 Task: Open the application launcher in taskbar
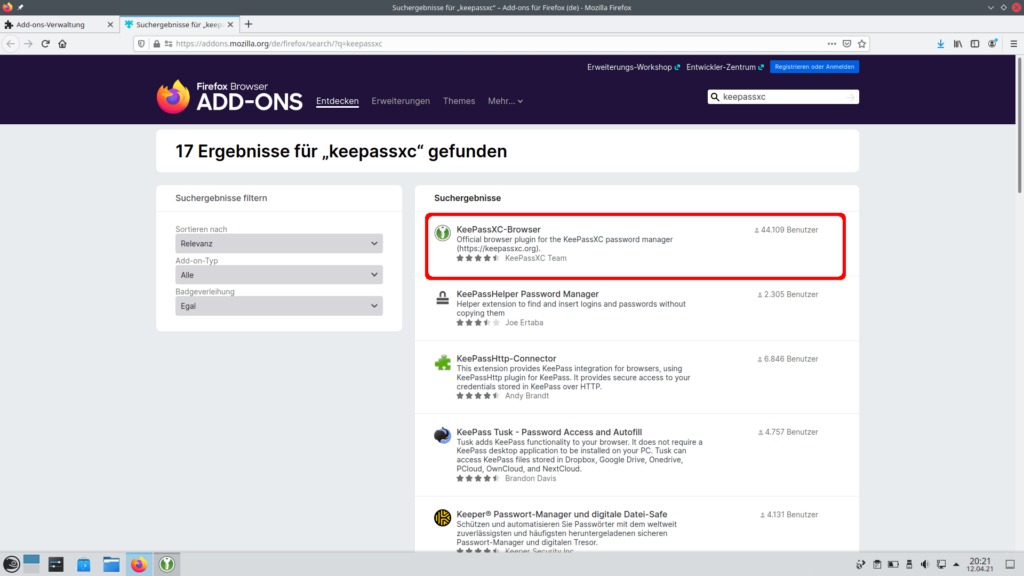pyautogui.click(x=11, y=564)
